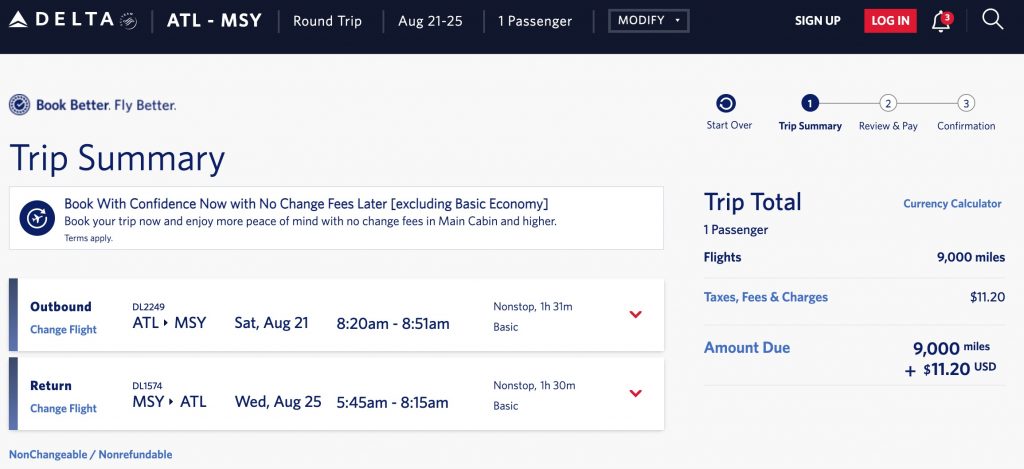
Task: Click the LOG IN button
Action: [x=890, y=21]
